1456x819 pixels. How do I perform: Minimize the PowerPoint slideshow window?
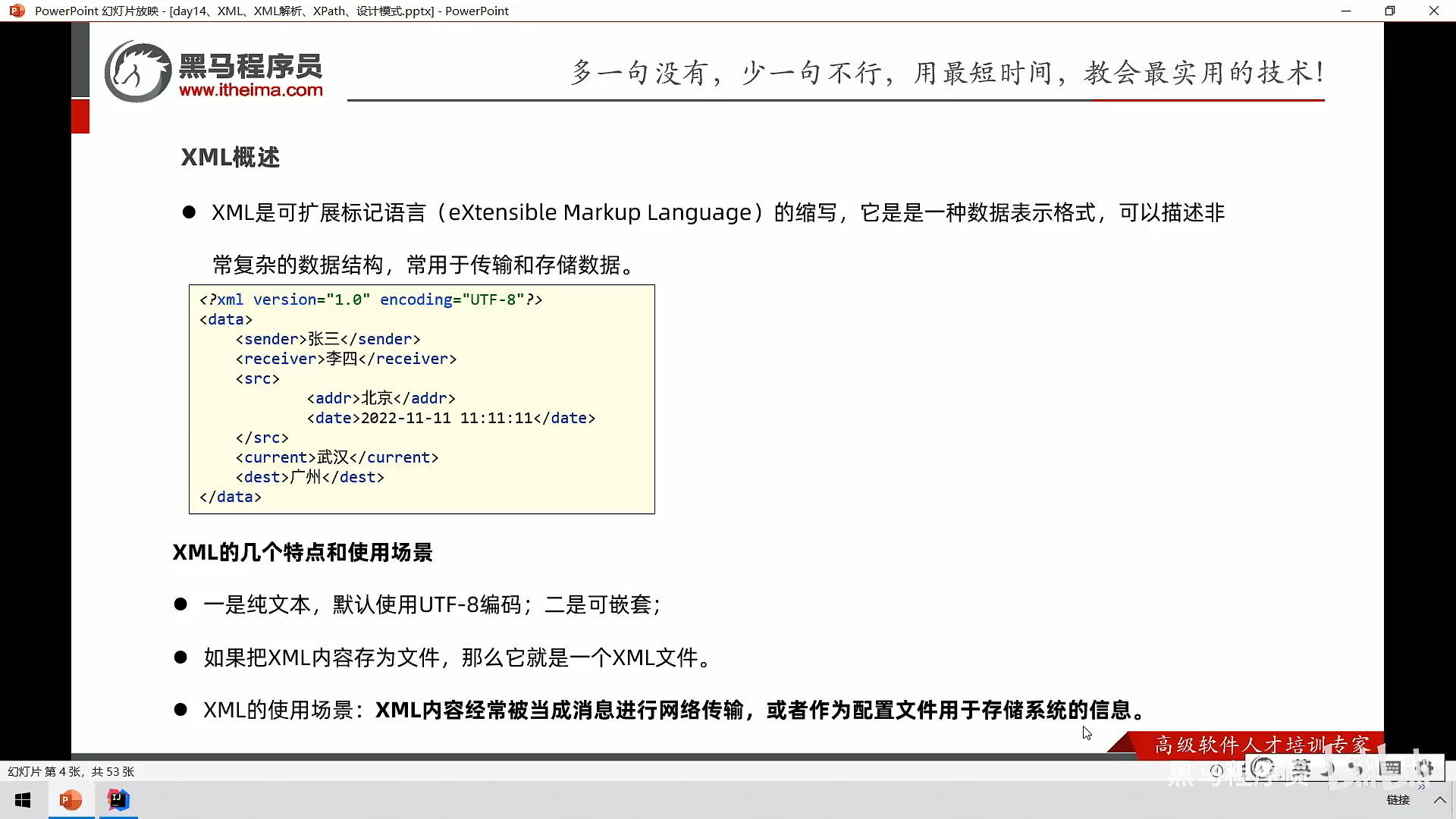[1346, 11]
